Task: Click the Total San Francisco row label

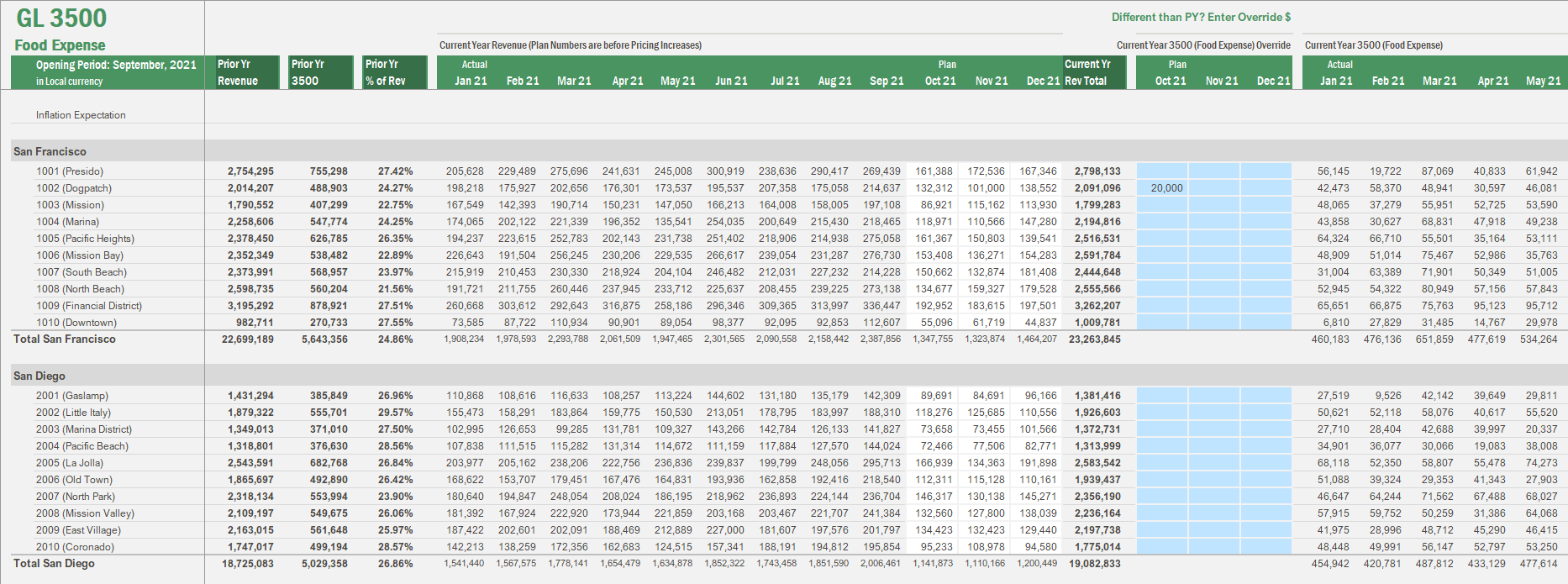Action: (x=65, y=339)
